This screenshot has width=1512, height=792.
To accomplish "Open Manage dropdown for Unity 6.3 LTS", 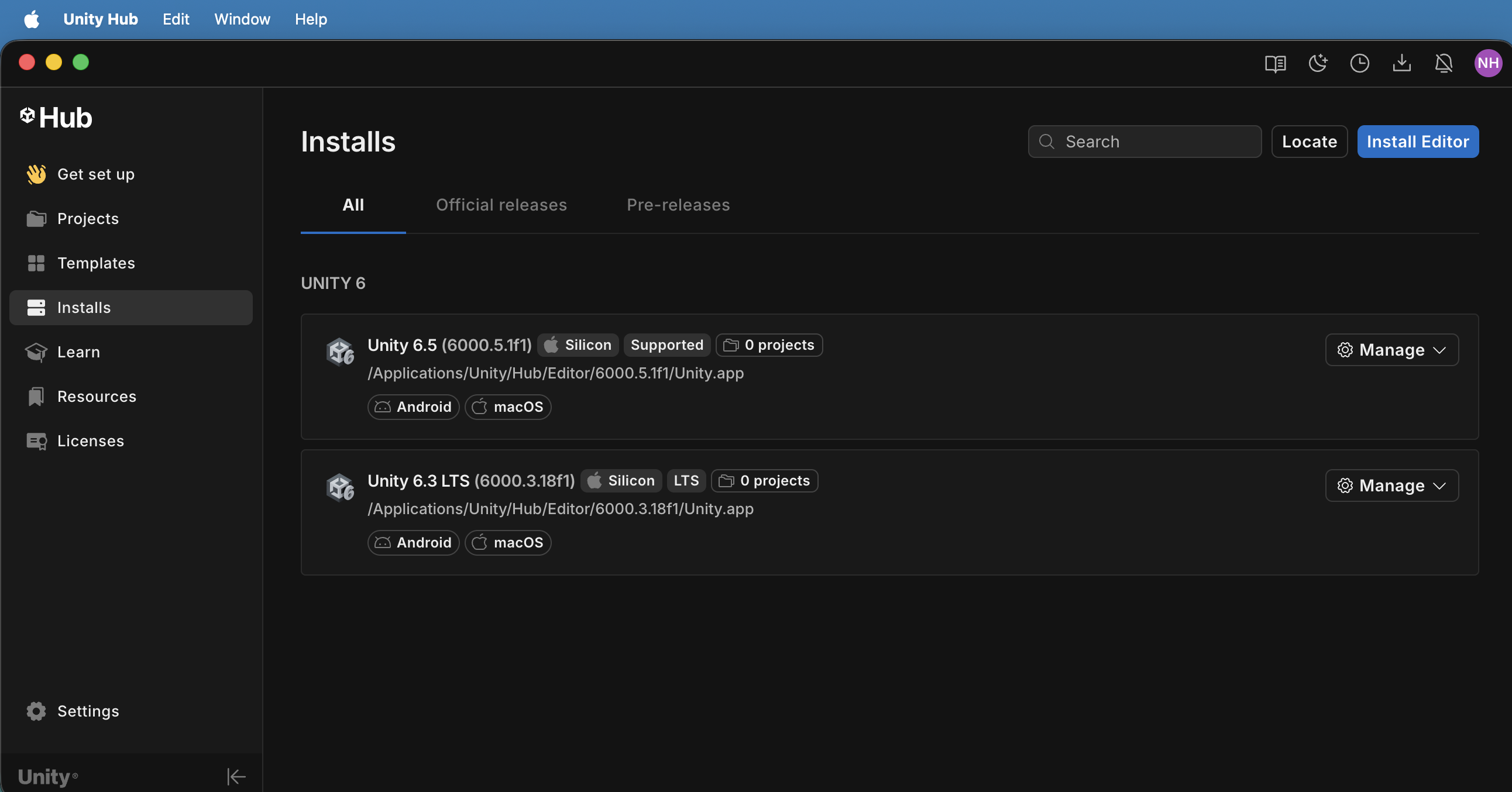I will tap(1391, 485).
